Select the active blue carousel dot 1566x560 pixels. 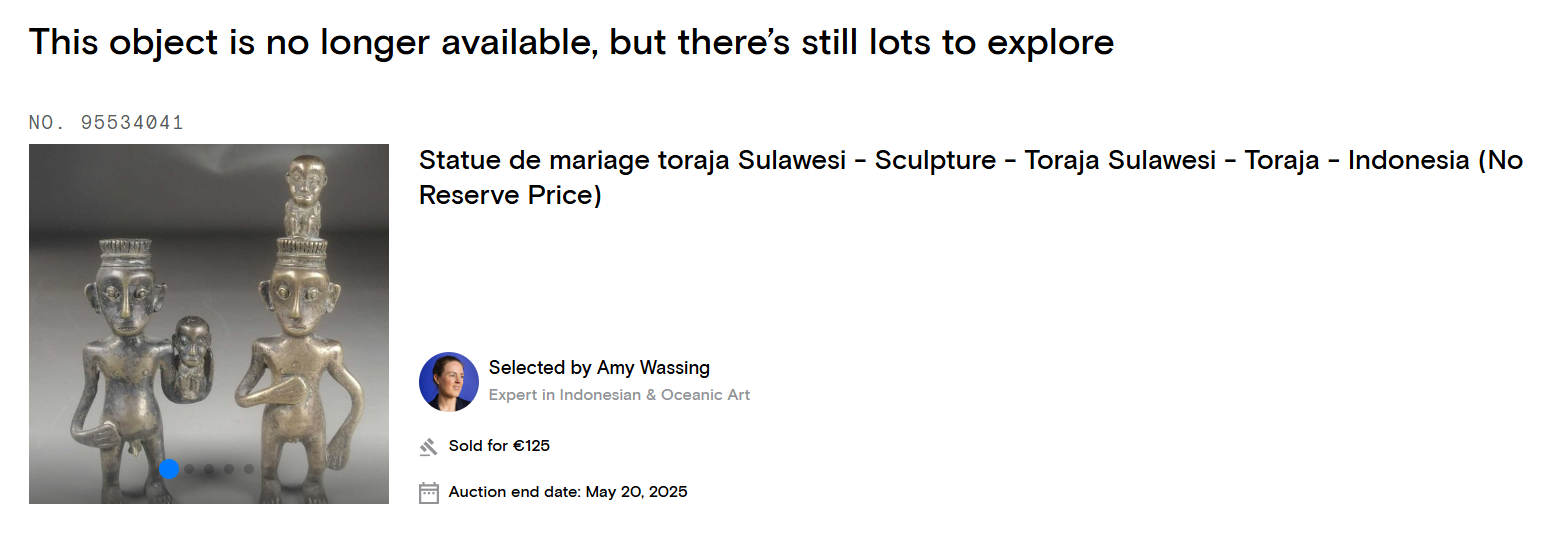coord(169,469)
